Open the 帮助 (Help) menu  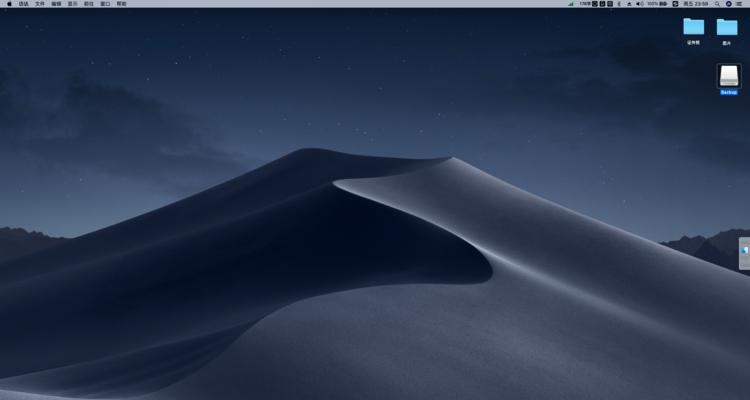121,3
